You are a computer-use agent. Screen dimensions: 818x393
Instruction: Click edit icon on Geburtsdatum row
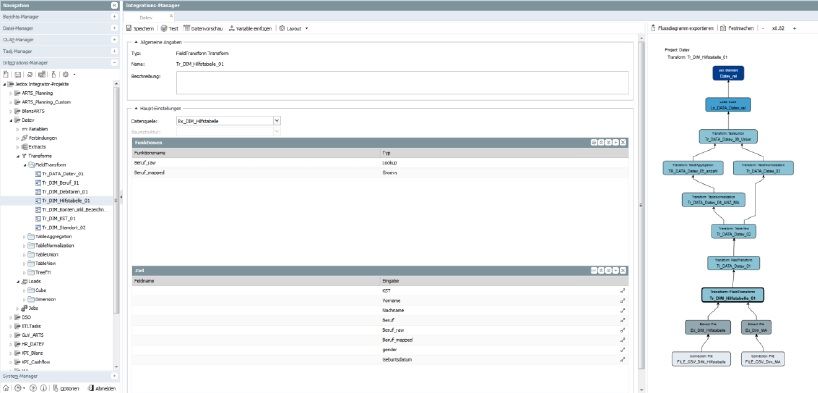pyautogui.click(x=622, y=360)
